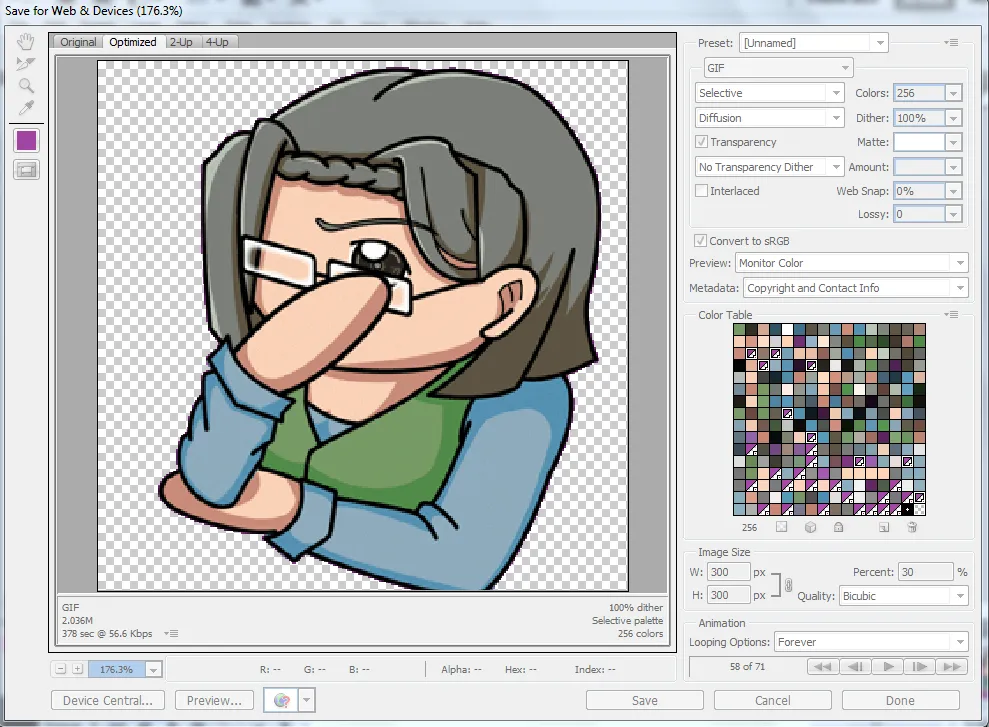Open the Colors 256 dropdown arrow
Image resolution: width=989 pixels, height=727 pixels.
[953, 93]
